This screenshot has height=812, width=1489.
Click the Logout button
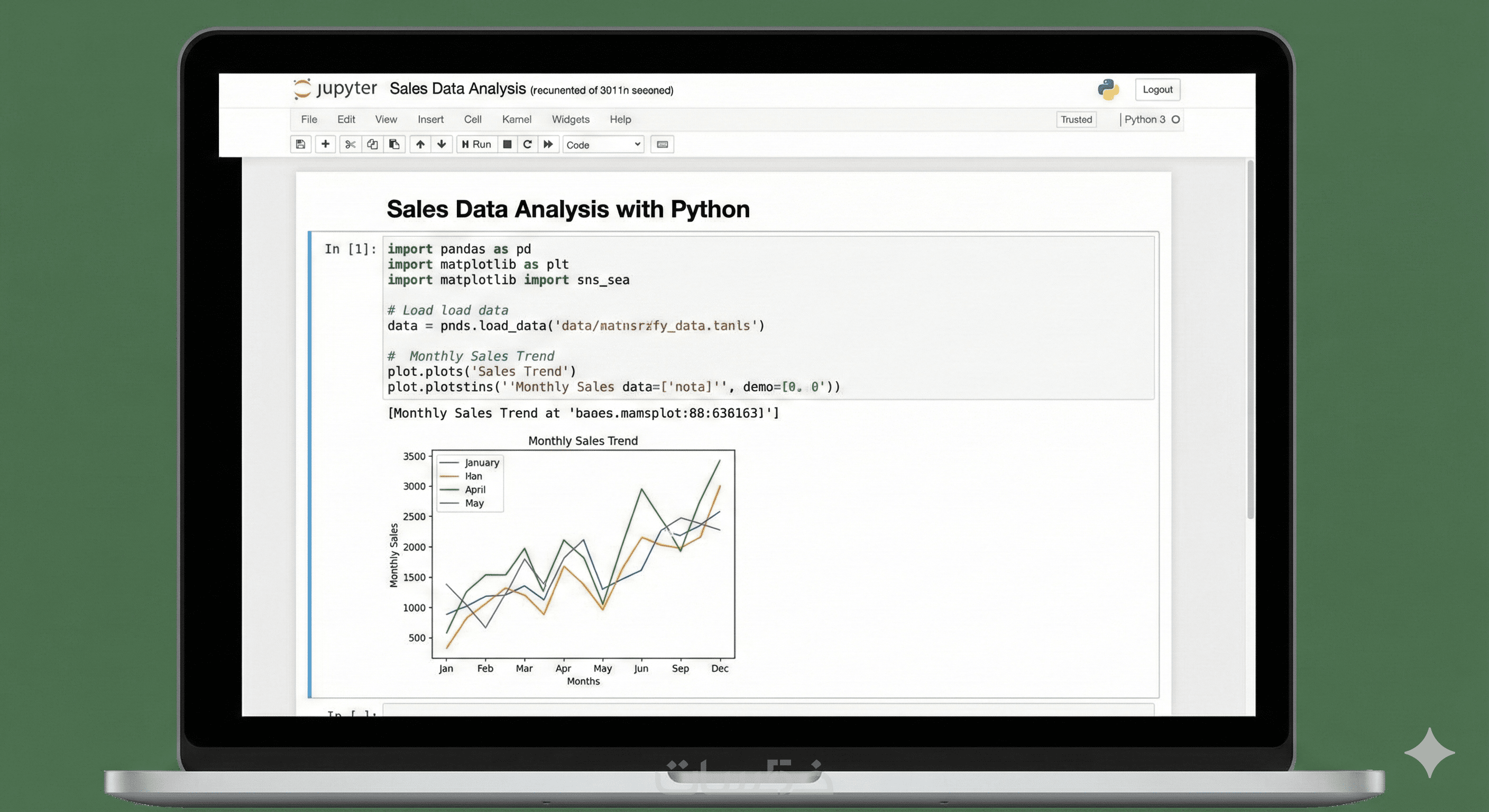pyautogui.click(x=1157, y=89)
